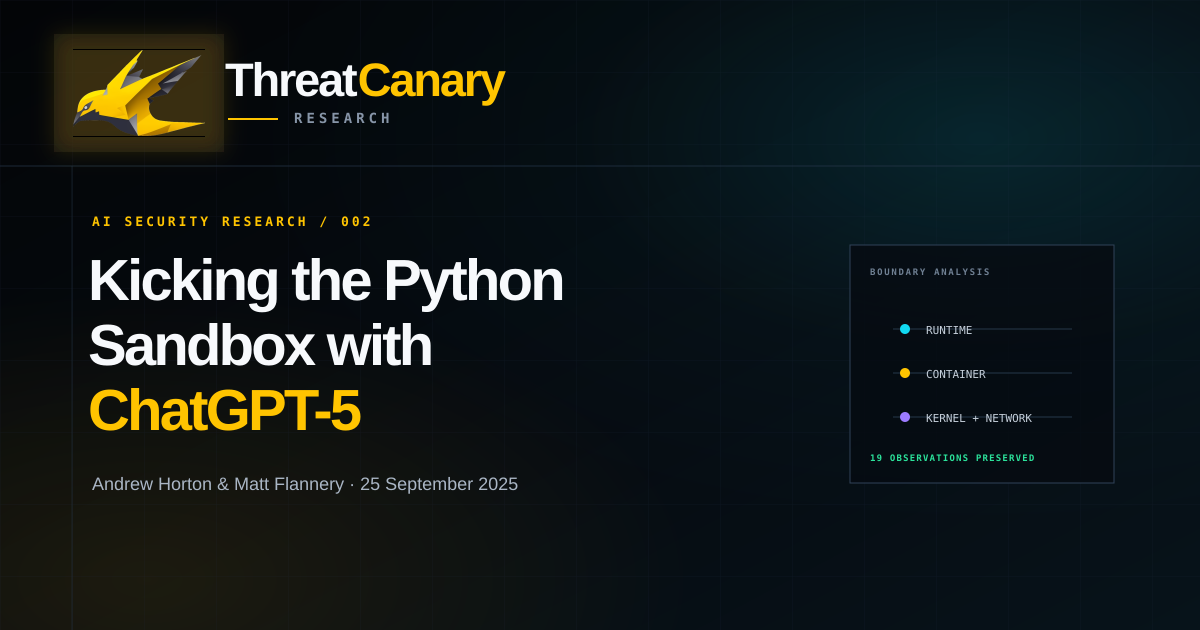Click the RESEARCH subtitle under the logo
Viewport: 1200px width, 630px height.
click(x=343, y=118)
